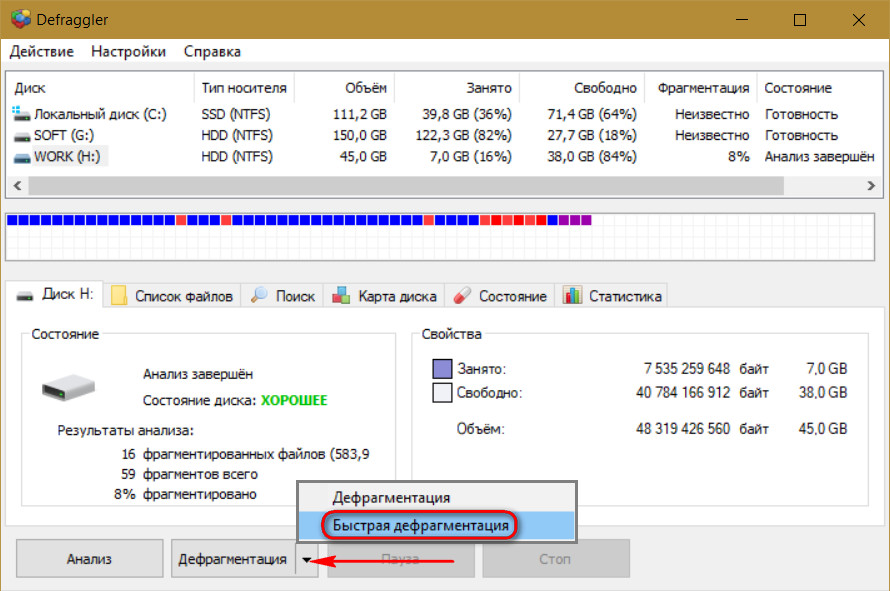This screenshot has width=890, height=591.
Task: Switch to the Статистика tab
Action: pos(612,296)
